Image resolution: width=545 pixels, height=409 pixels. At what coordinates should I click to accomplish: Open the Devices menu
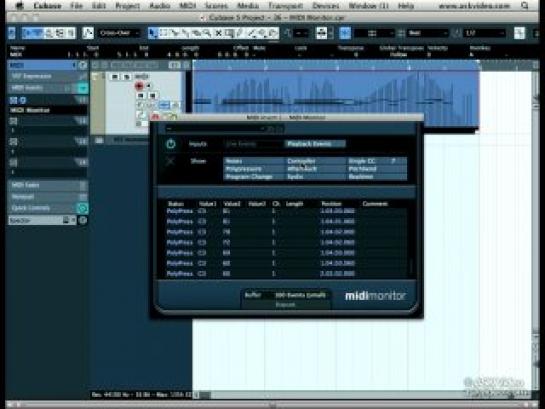click(x=326, y=6)
